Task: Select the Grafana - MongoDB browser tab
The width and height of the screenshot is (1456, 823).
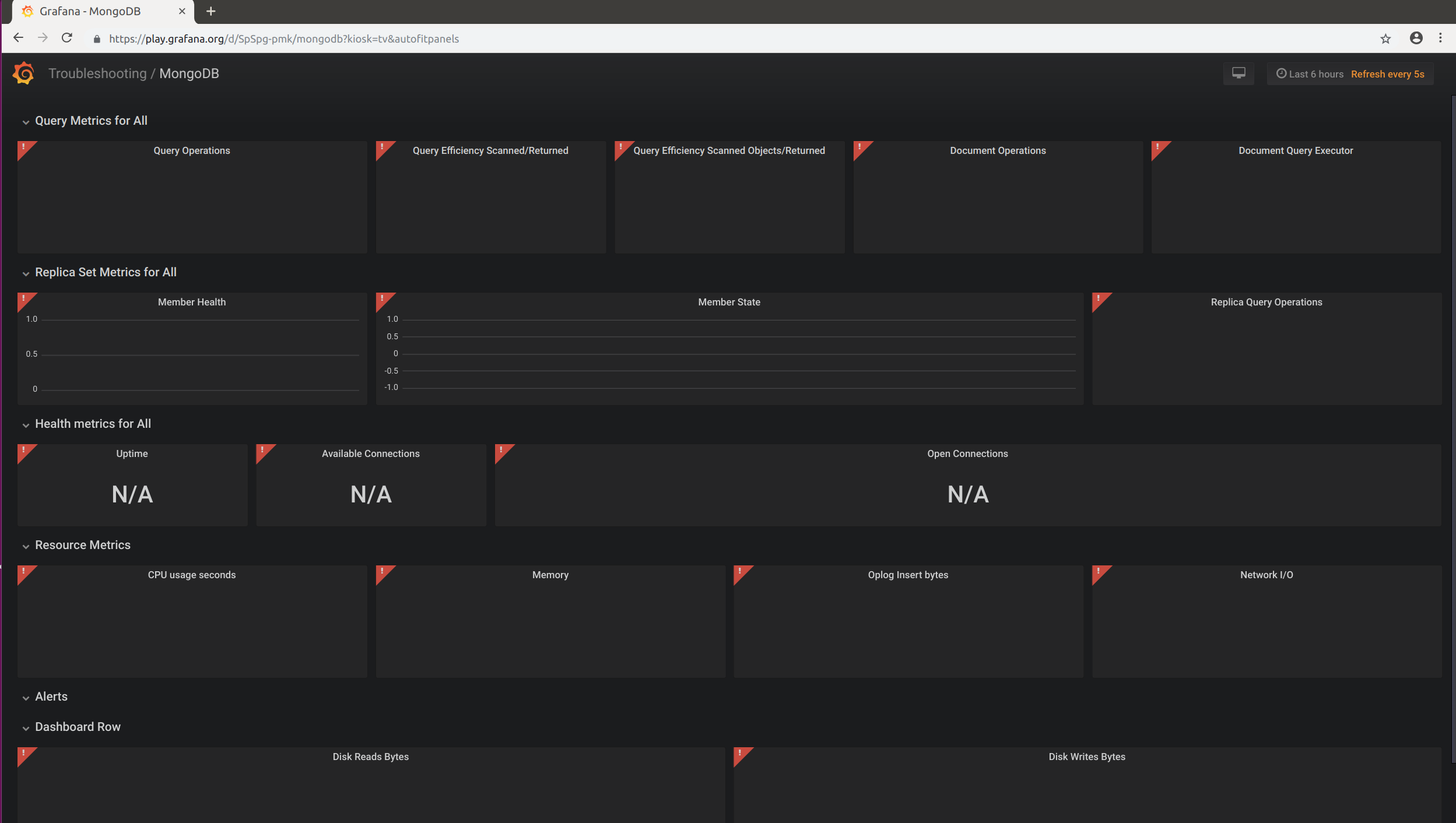Action: (90, 11)
